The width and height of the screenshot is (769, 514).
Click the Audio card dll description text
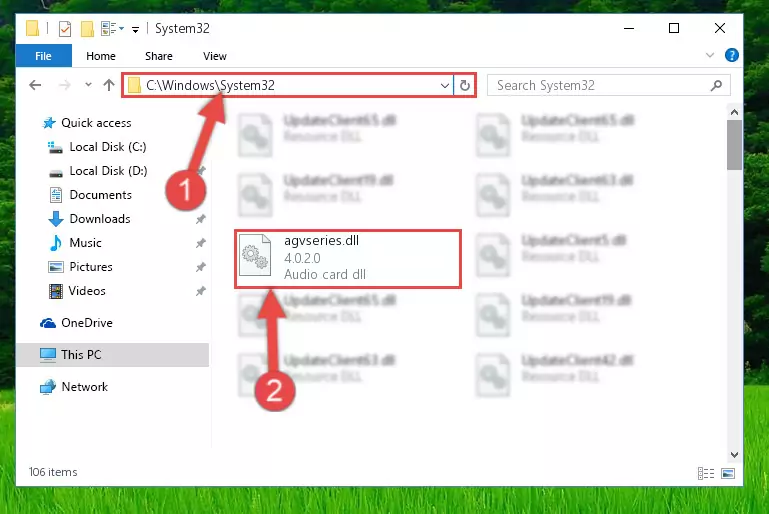pyautogui.click(x=325, y=274)
